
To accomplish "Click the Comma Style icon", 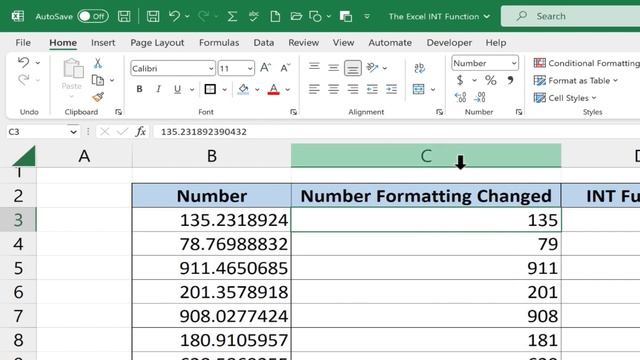I will (510, 80).
